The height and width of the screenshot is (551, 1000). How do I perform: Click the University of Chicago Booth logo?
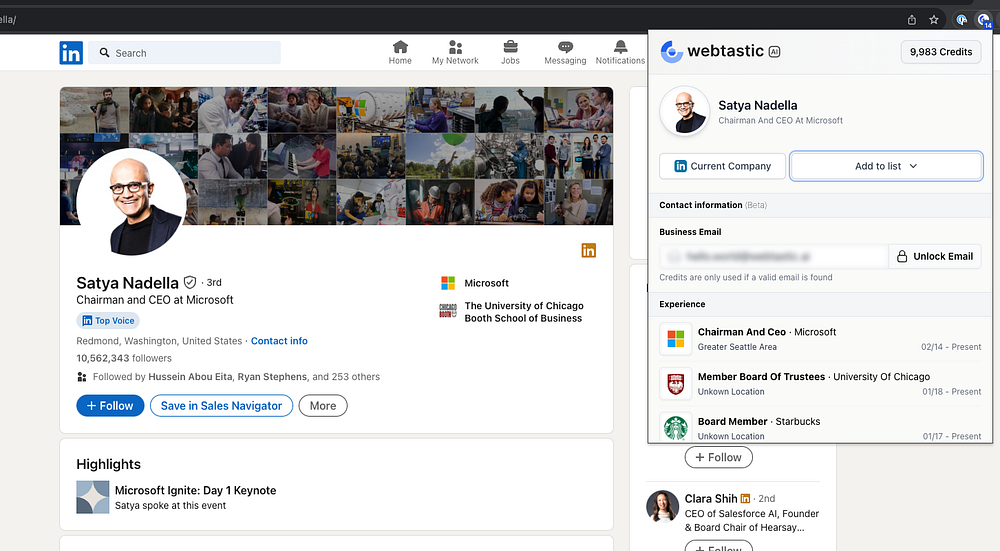pyautogui.click(x=448, y=311)
